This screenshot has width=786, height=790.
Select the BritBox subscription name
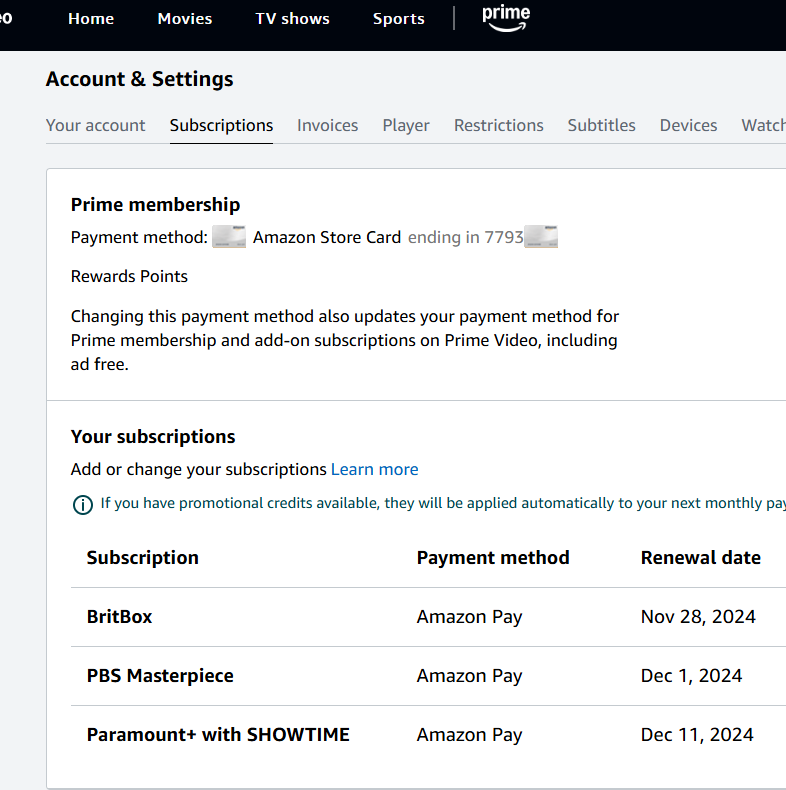click(120, 616)
